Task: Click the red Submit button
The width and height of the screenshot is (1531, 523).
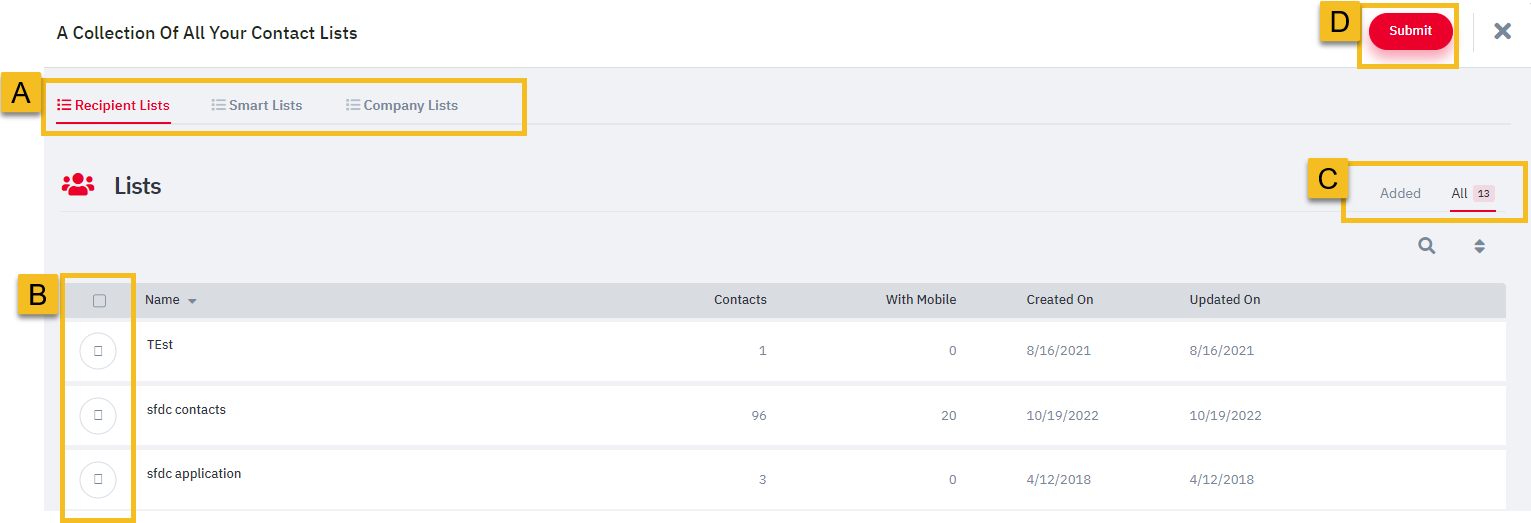Action: tap(1410, 31)
